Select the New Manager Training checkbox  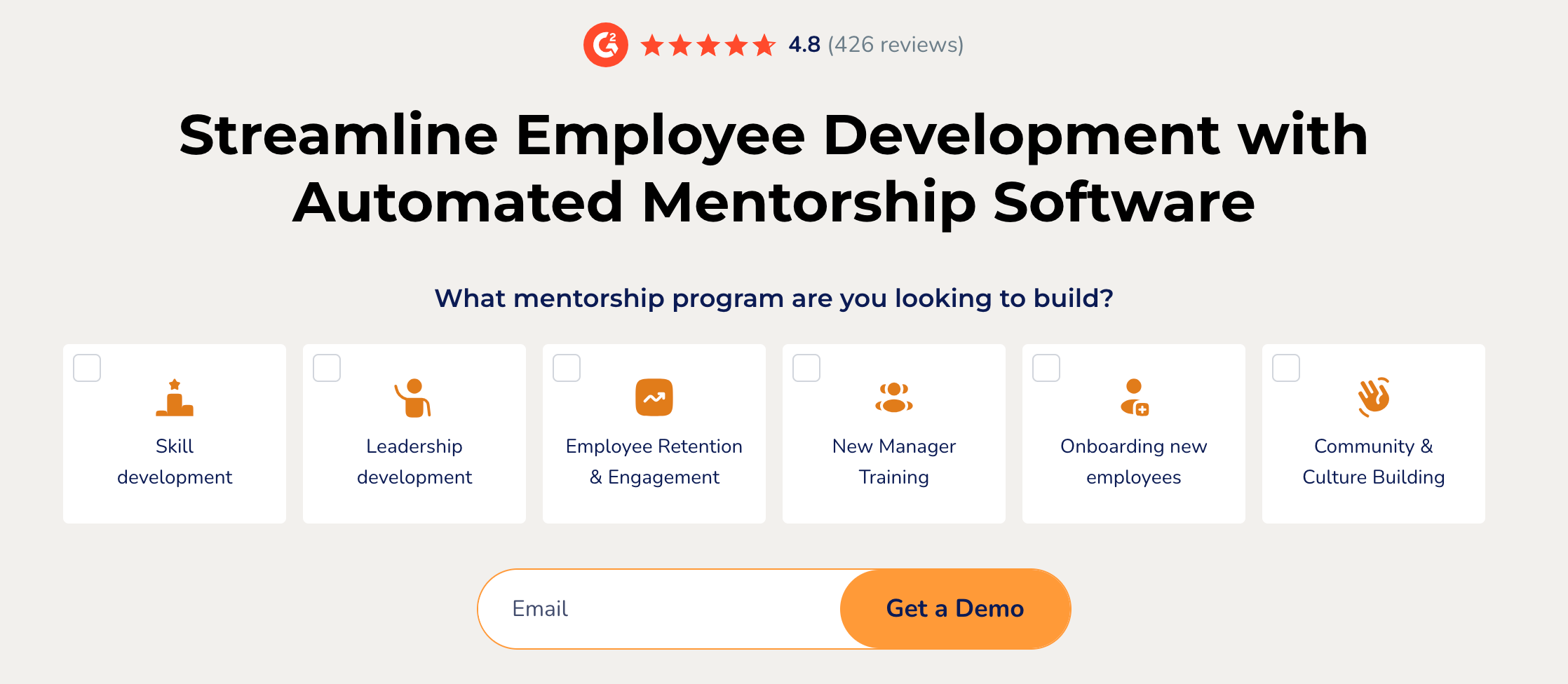pyautogui.click(x=806, y=368)
